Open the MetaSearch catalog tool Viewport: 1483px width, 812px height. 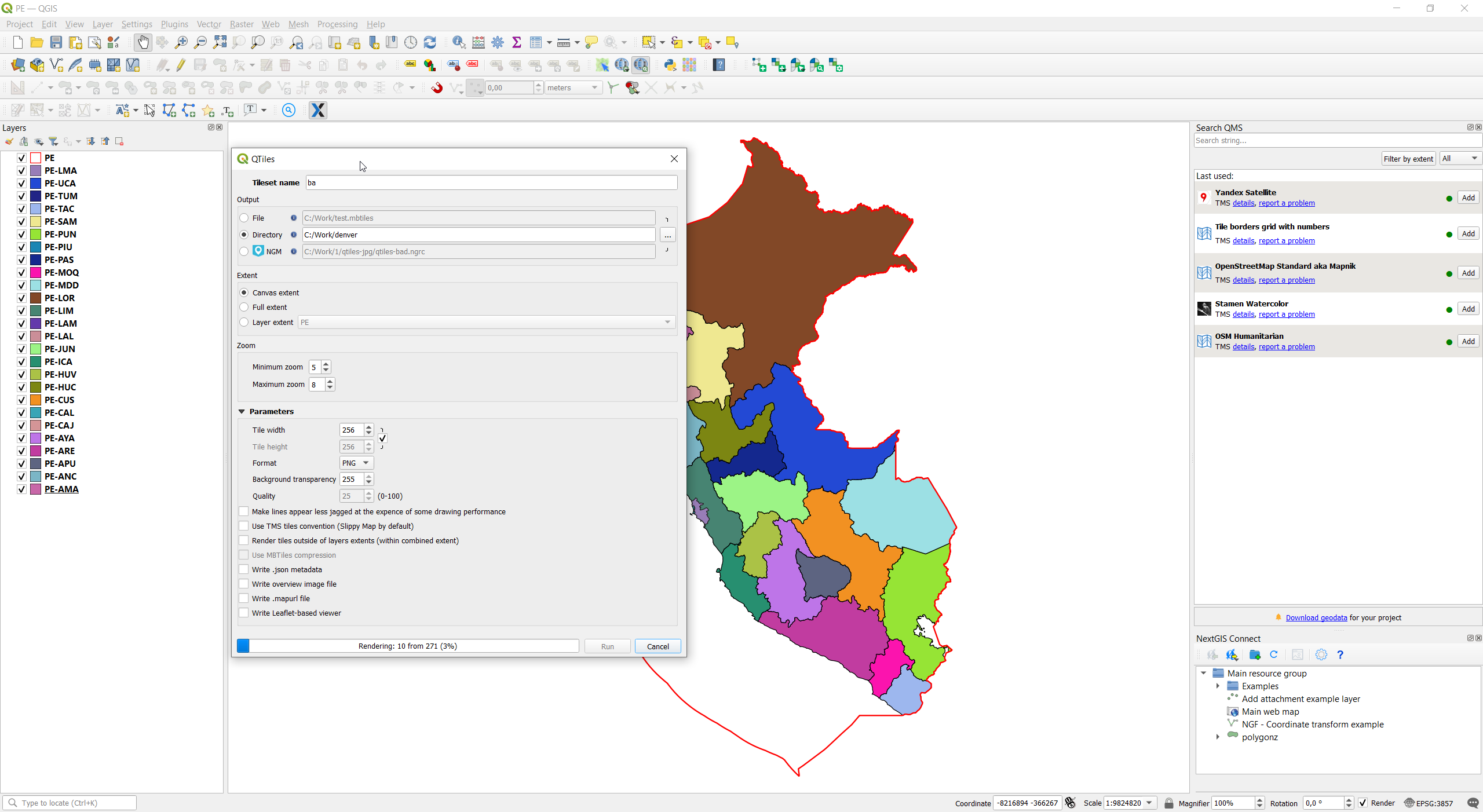pos(641,65)
